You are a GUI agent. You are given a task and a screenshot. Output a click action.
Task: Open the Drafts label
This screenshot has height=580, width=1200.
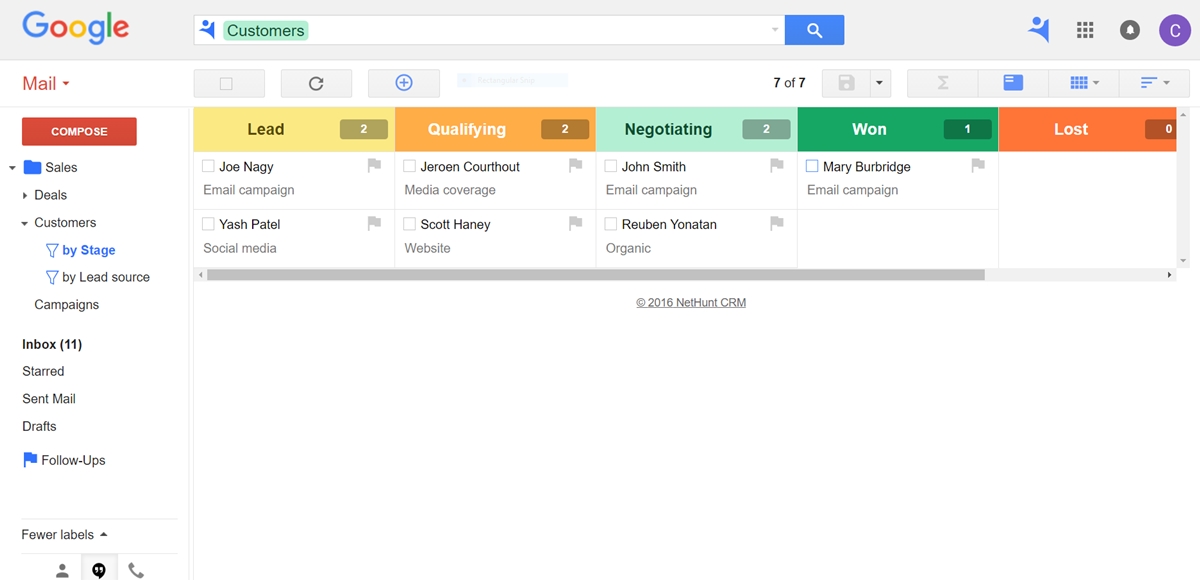pyautogui.click(x=39, y=426)
